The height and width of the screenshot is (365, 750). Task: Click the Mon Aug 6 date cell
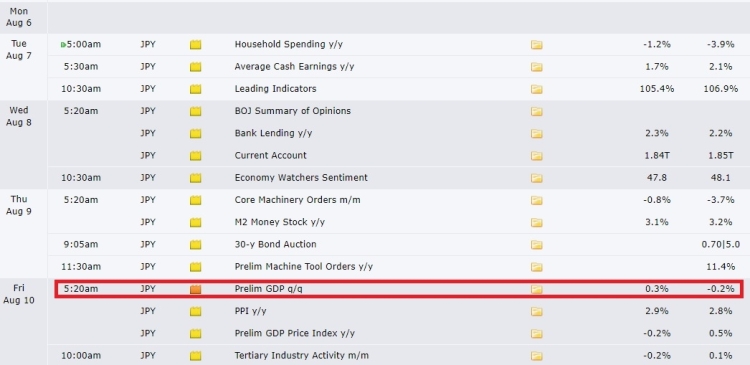[19, 17]
